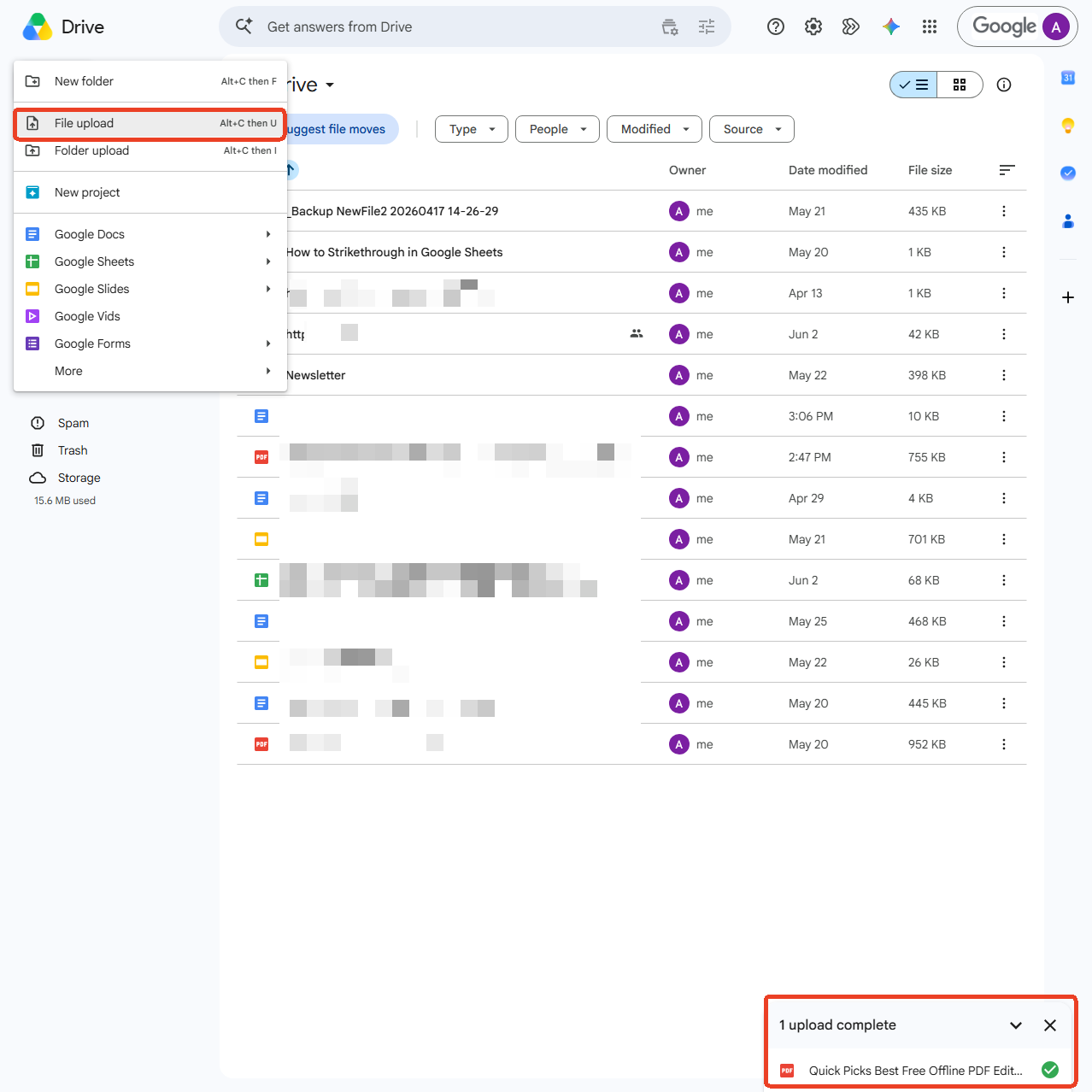Click the offline status icon in the top bar

coord(670,26)
